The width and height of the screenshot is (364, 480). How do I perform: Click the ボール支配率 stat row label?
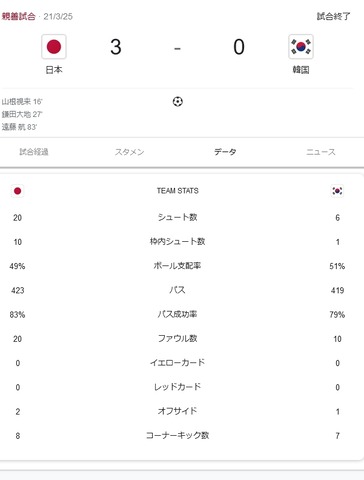click(x=177, y=266)
